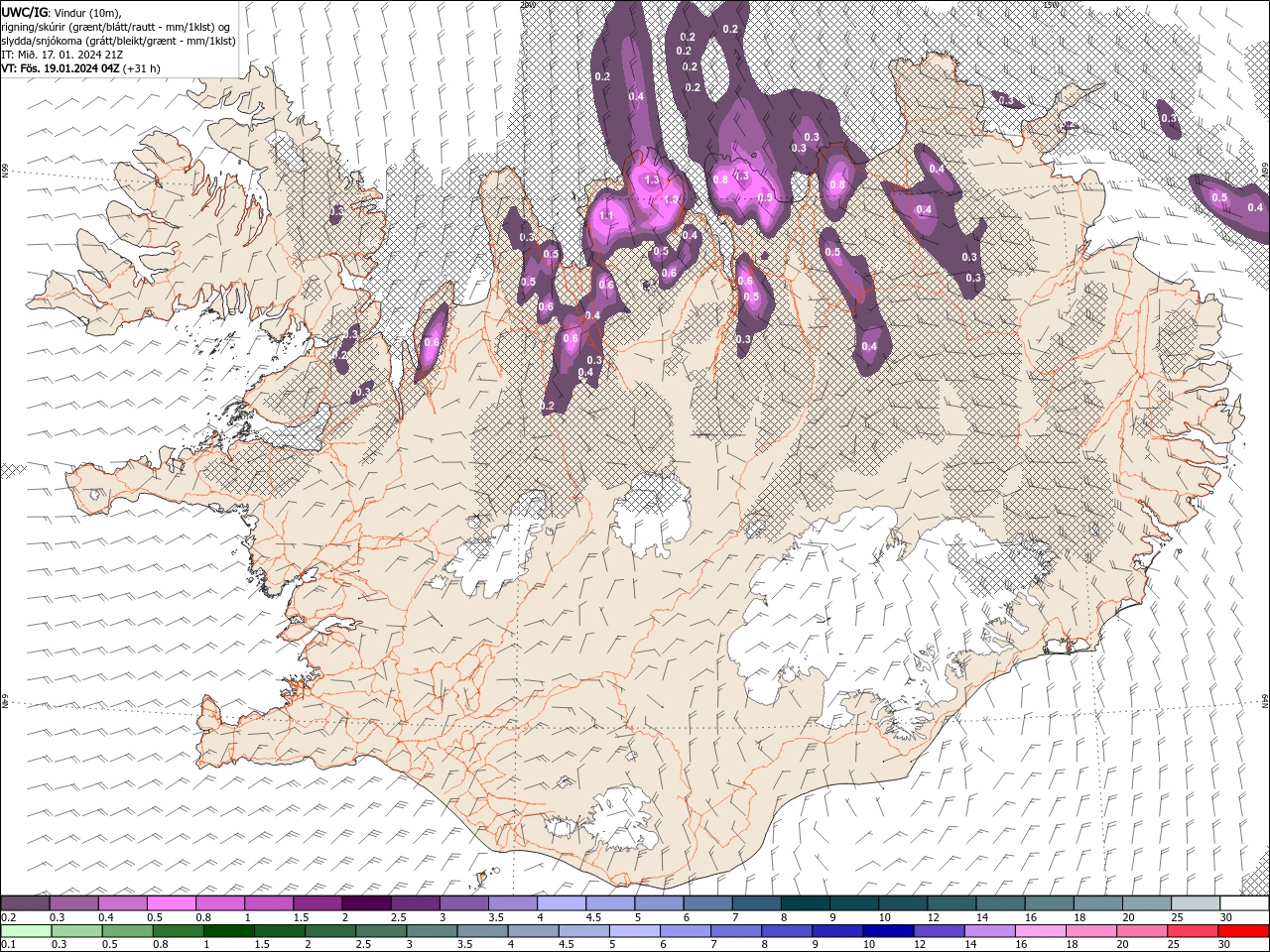Click the 0.8 swatch in the upper purple legend

(219, 903)
